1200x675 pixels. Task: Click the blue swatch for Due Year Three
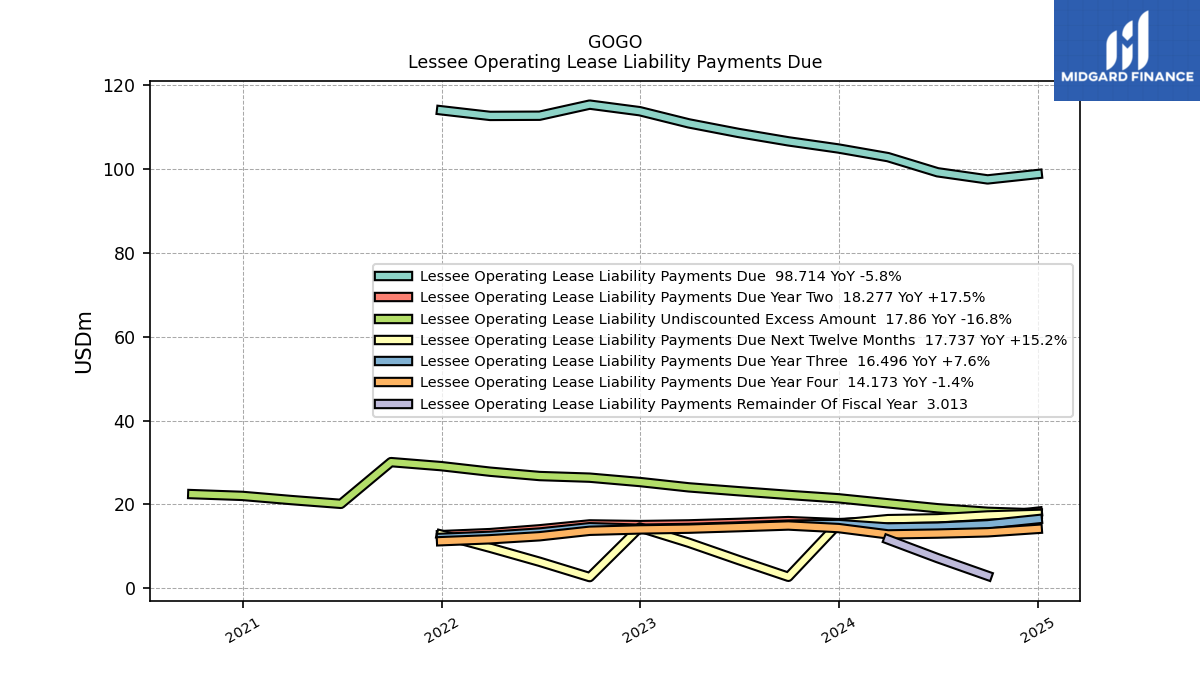pos(393,361)
